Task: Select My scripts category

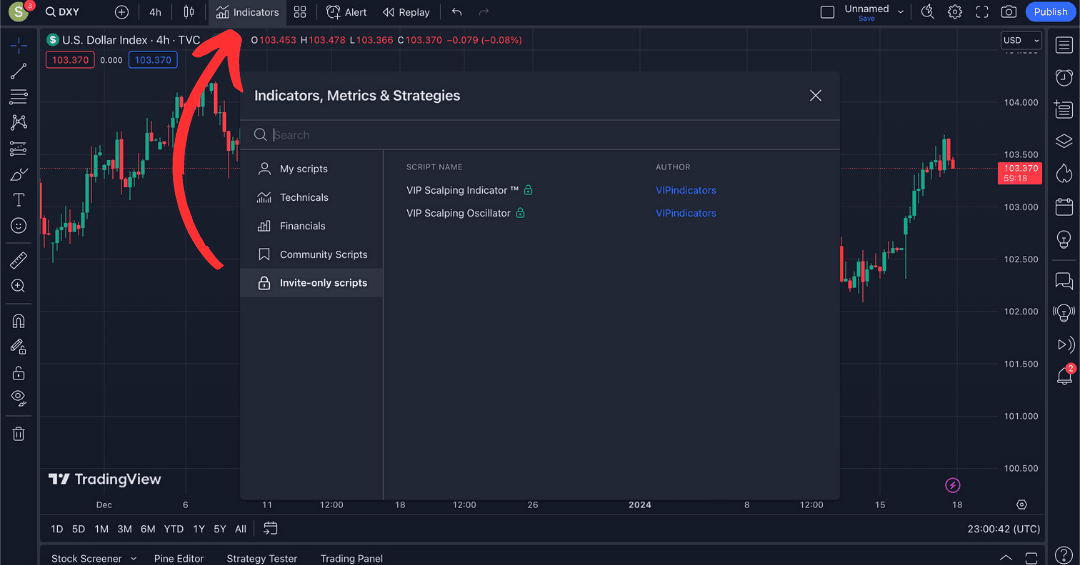Action: 312,169
